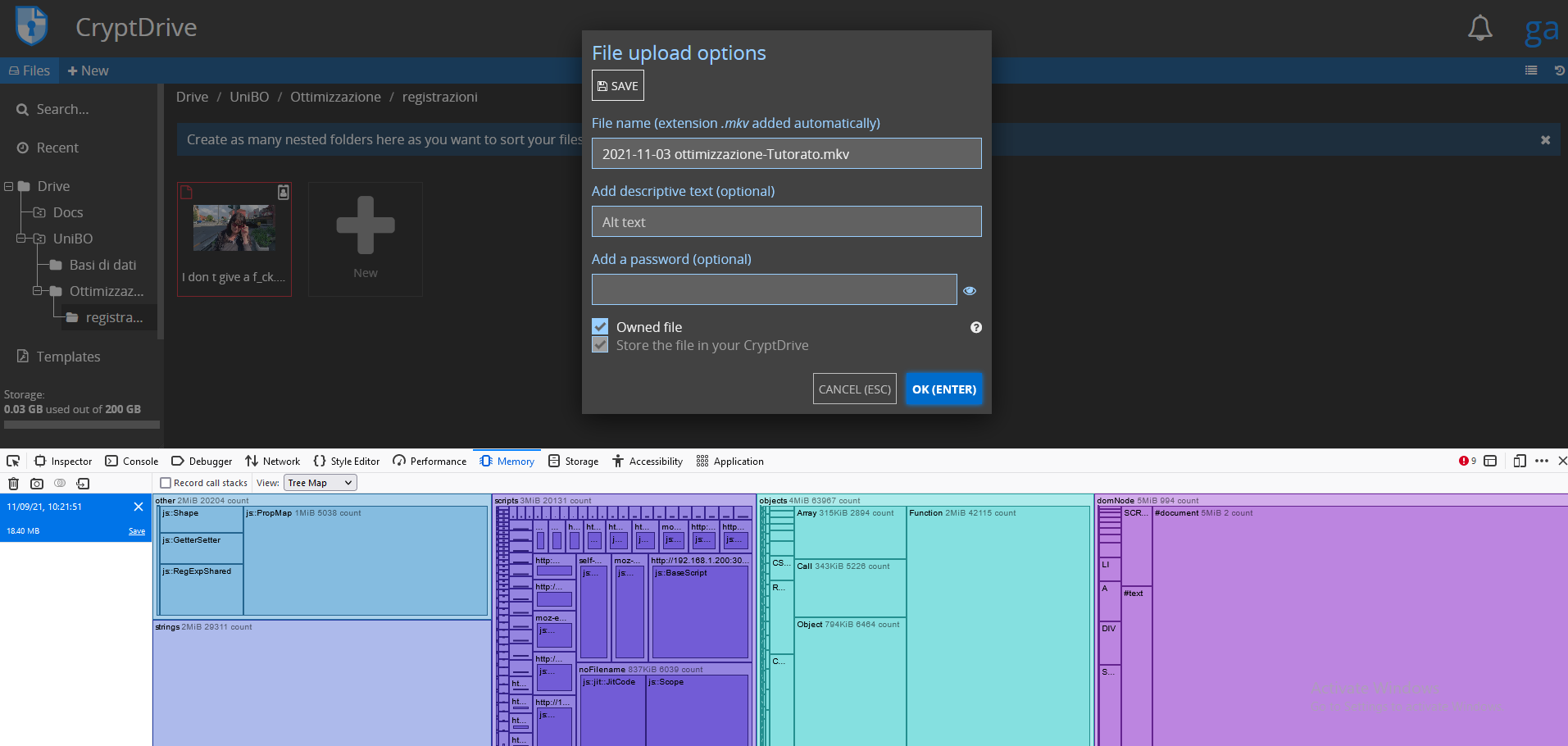
Task: Open the Tree Map view dropdown
Action: [320, 482]
